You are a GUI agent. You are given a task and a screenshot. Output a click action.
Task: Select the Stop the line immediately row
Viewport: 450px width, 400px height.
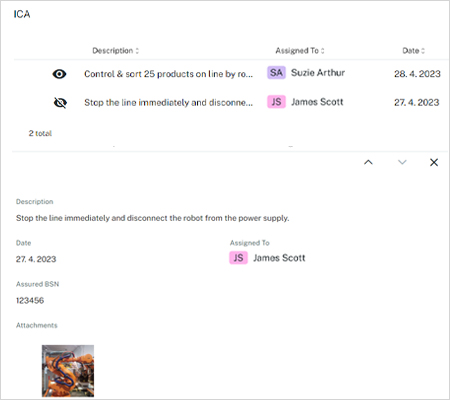point(231,102)
